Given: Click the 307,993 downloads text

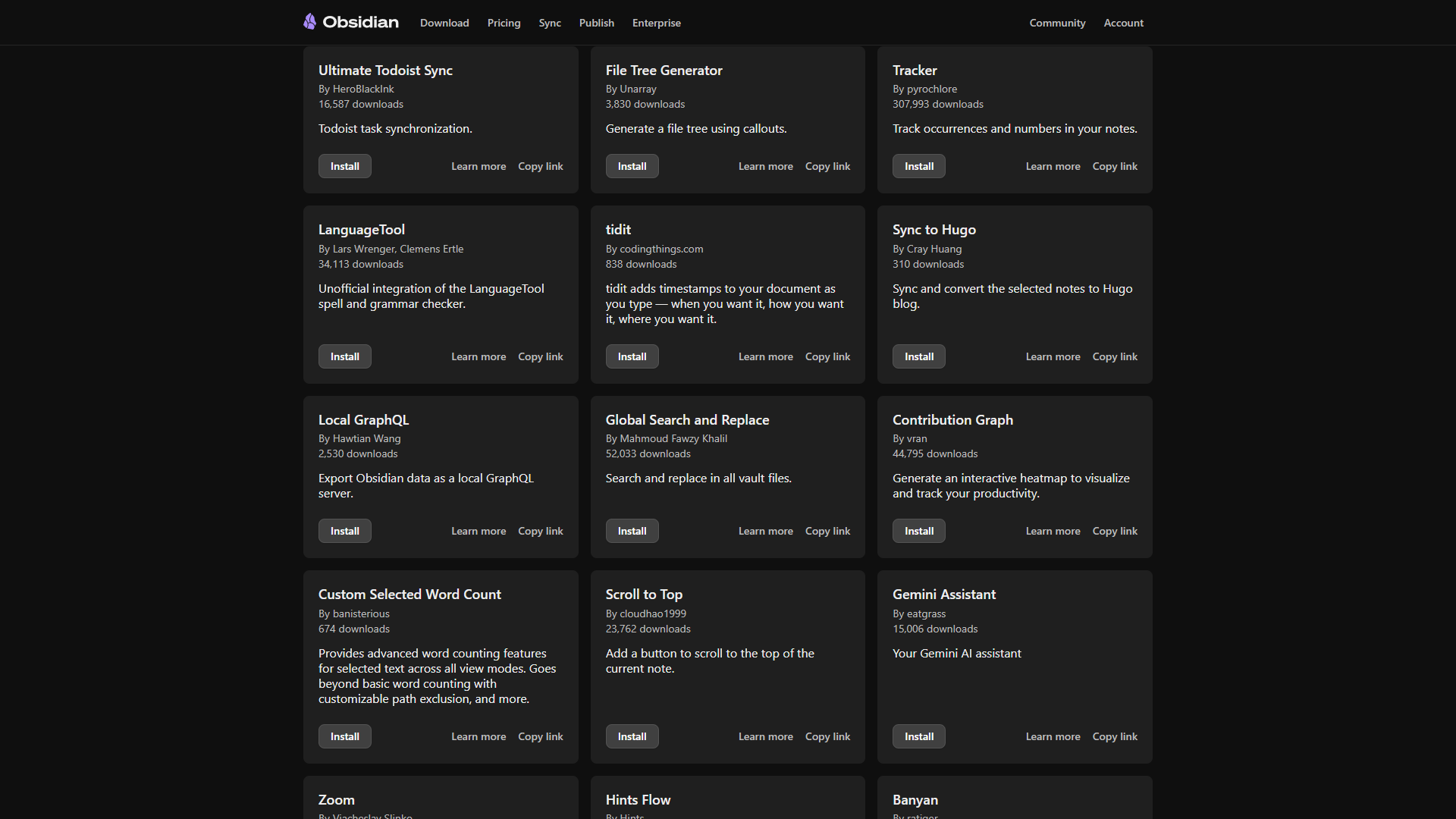Looking at the screenshot, I should pyautogui.click(x=938, y=105).
